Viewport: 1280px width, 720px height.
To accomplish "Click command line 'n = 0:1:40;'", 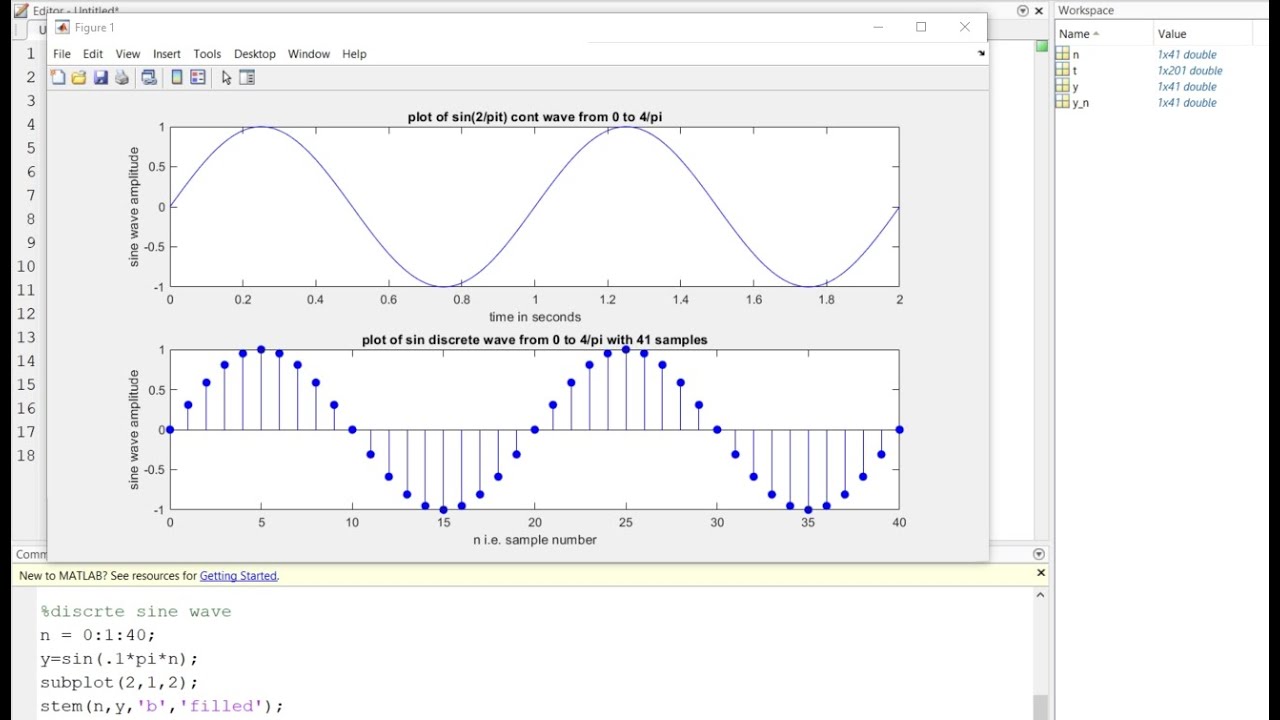I will [98, 635].
